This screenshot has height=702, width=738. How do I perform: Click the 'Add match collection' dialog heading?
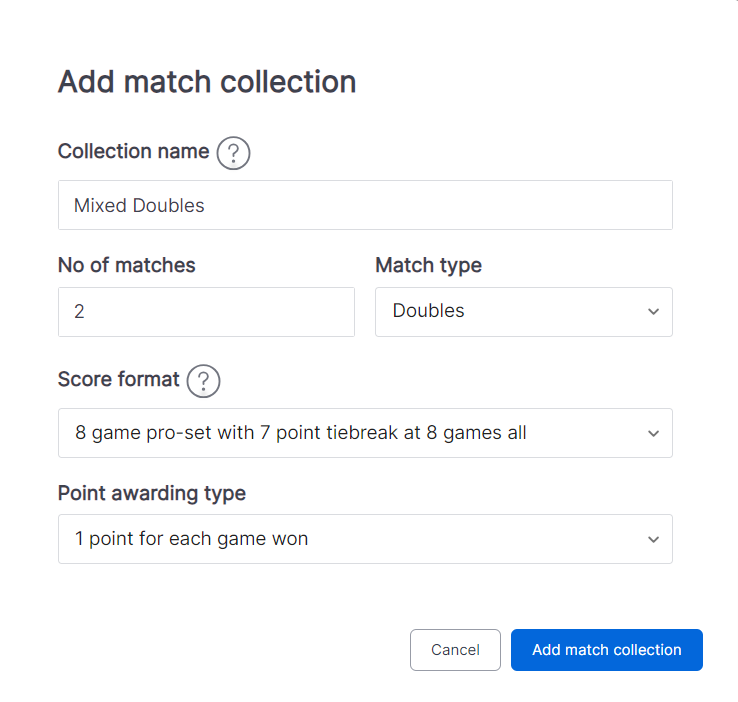207,82
